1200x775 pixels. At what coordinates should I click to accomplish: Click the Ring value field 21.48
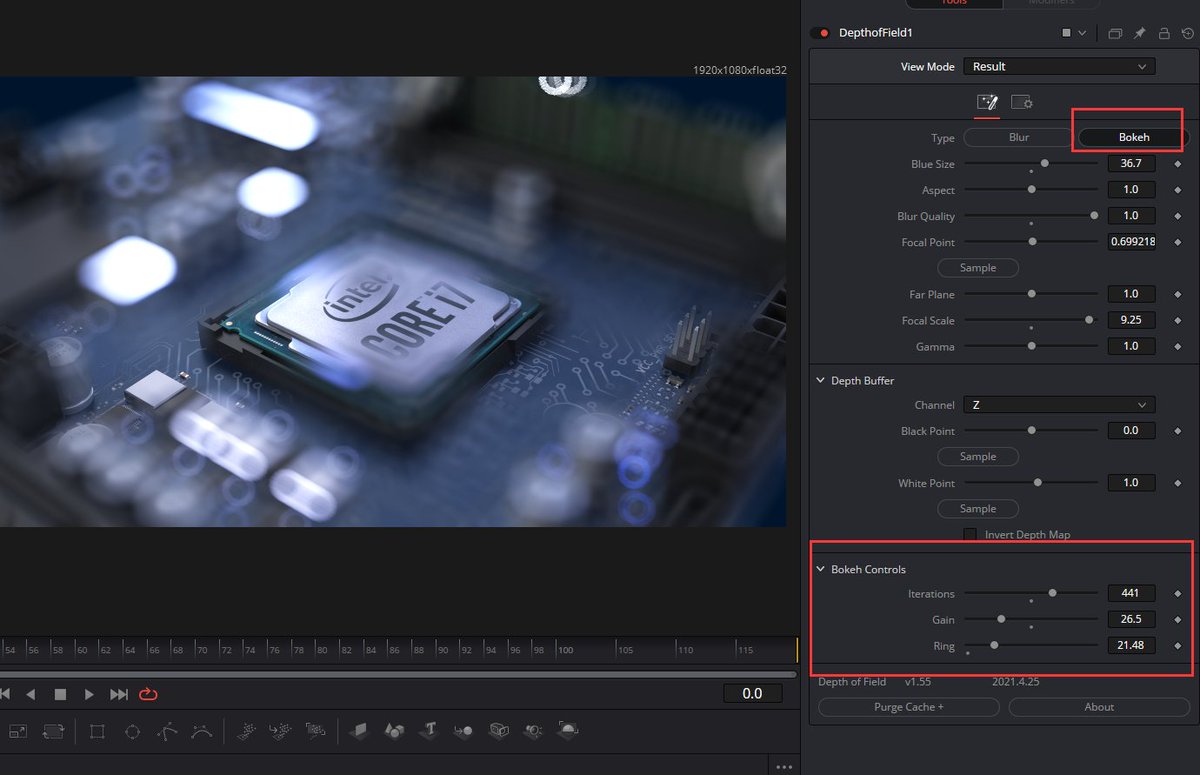click(1131, 646)
